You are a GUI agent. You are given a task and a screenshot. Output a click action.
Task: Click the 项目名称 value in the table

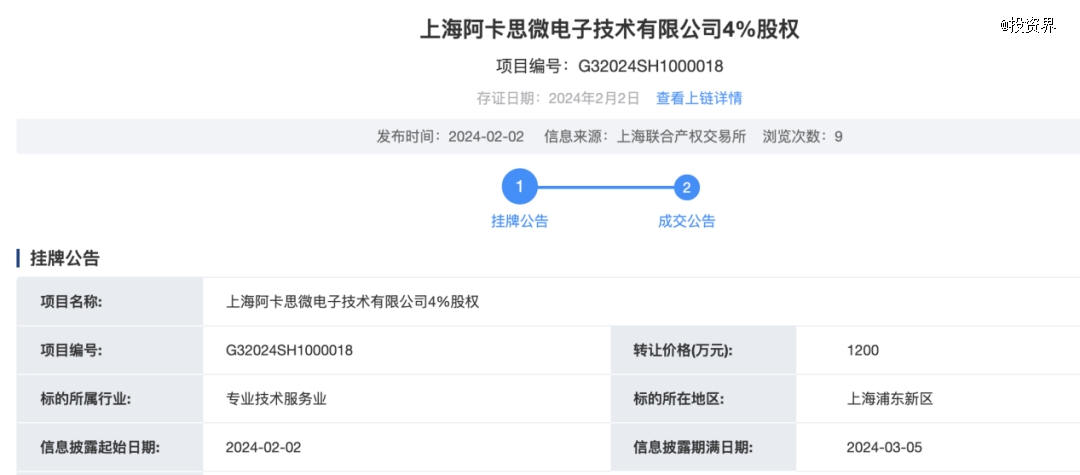coord(352,302)
